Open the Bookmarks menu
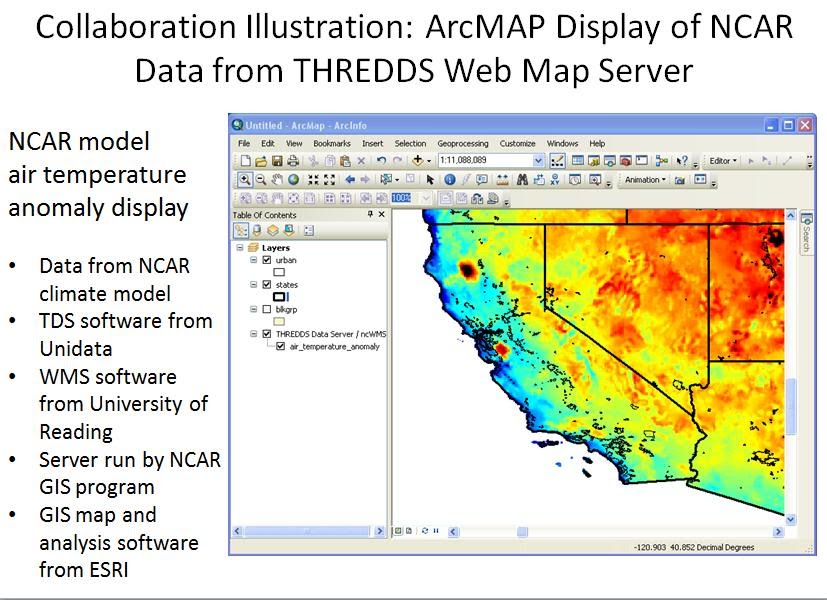This screenshot has height=600, width=827. (332, 143)
